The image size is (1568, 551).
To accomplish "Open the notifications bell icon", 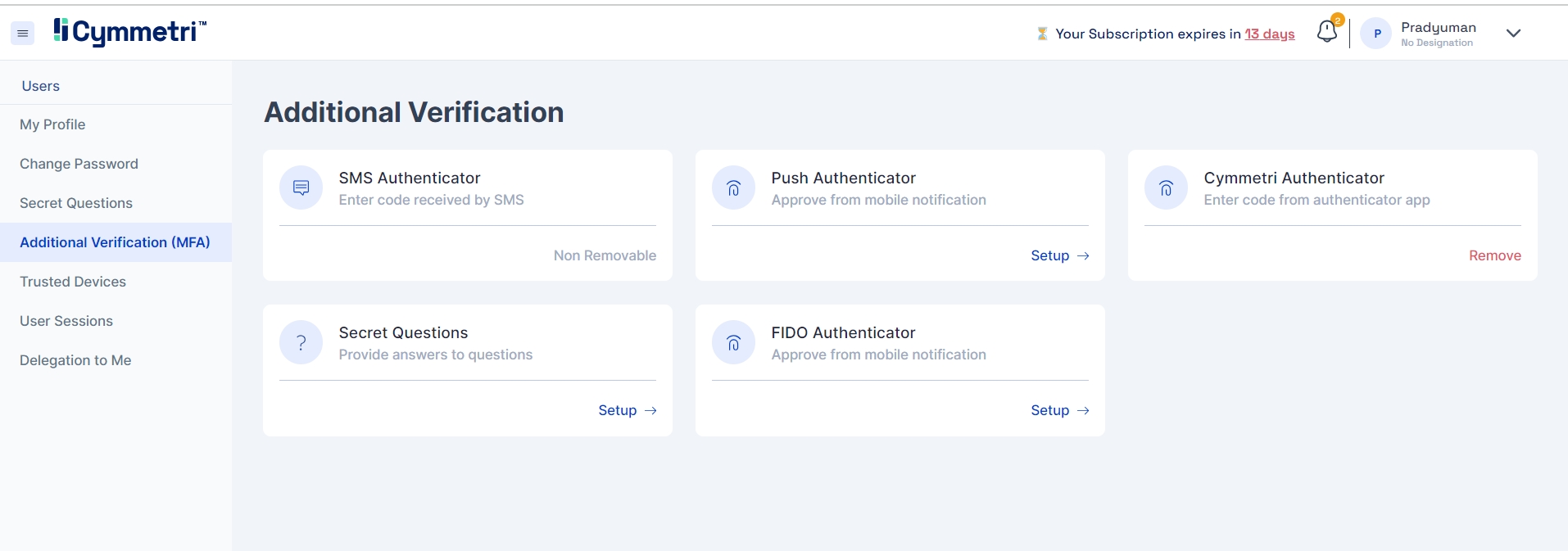I will [1326, 32].
